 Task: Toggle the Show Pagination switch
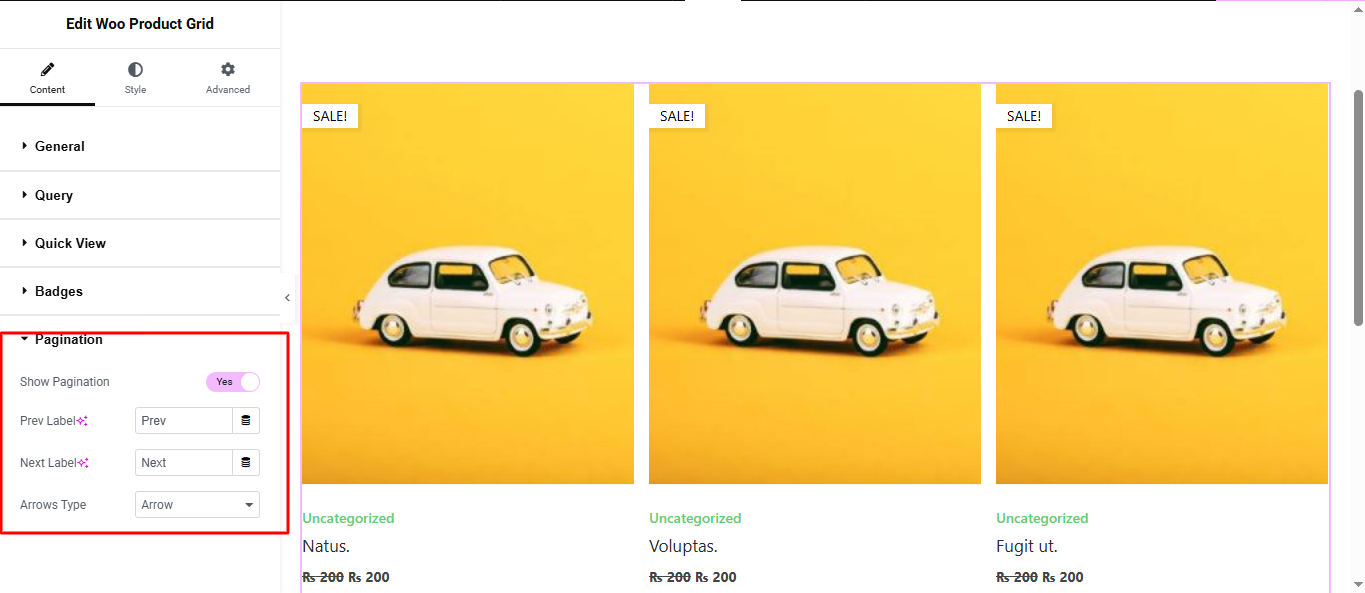point(233,382)
